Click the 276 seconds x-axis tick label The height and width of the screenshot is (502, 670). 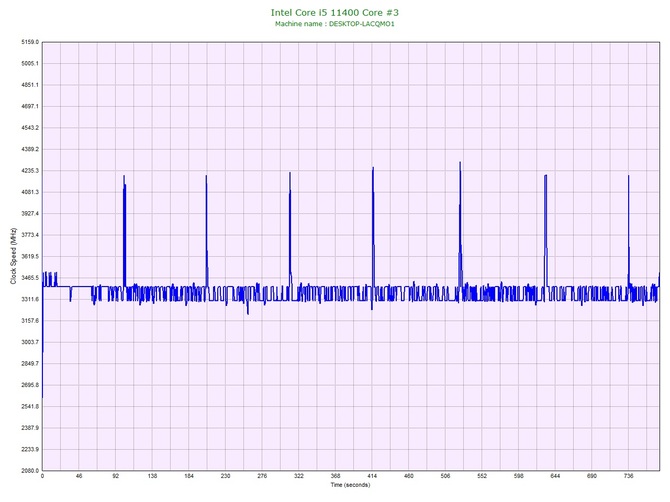[262, 476]
